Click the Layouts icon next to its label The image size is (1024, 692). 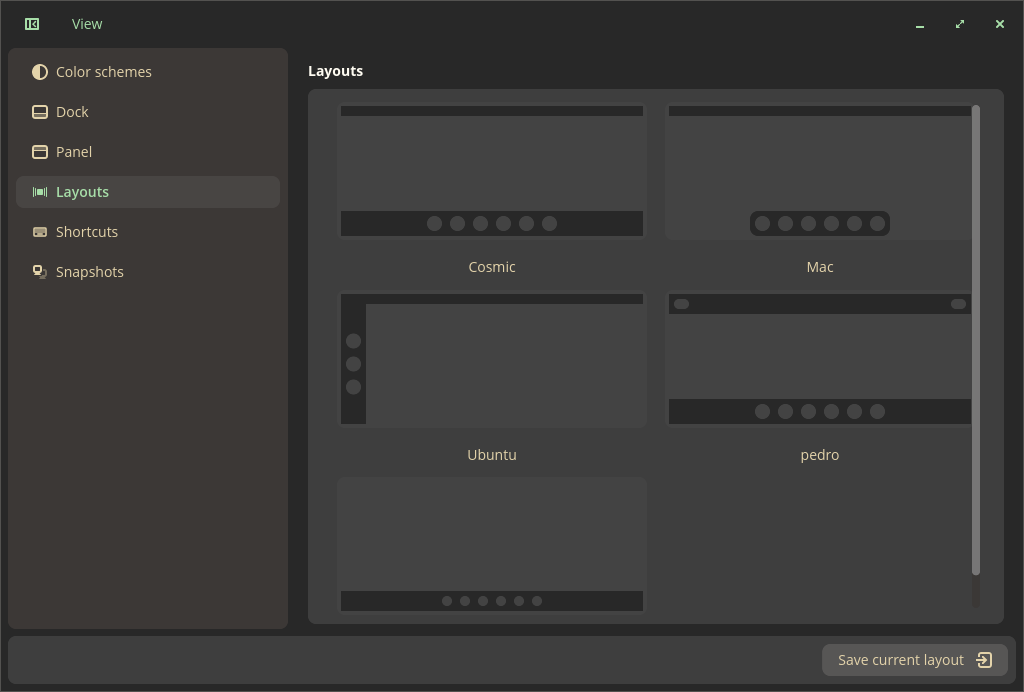[x=39, y=191]
